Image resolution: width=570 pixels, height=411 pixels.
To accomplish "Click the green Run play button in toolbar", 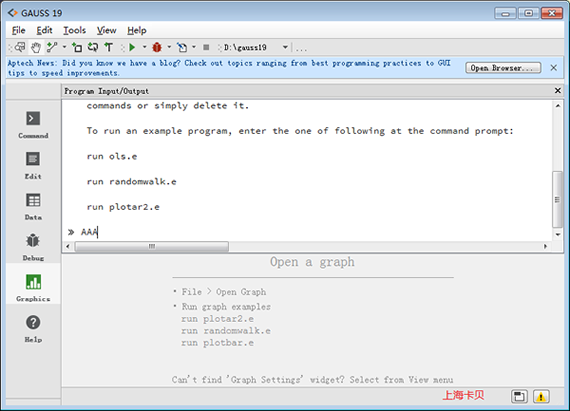I will tap(132, 47).
